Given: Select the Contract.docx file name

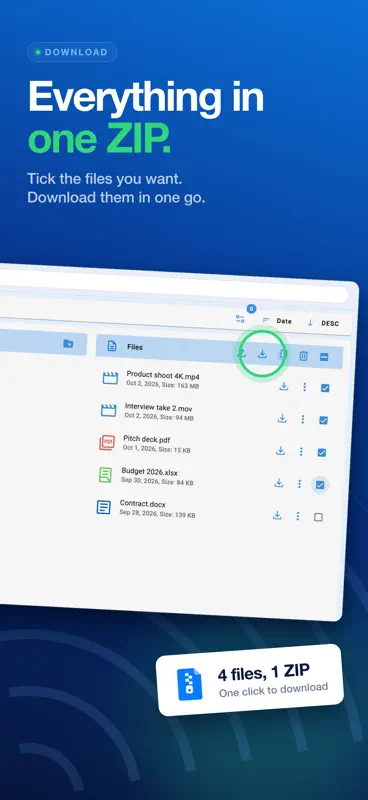Looking at the screenshot, I should coord(142,504).
